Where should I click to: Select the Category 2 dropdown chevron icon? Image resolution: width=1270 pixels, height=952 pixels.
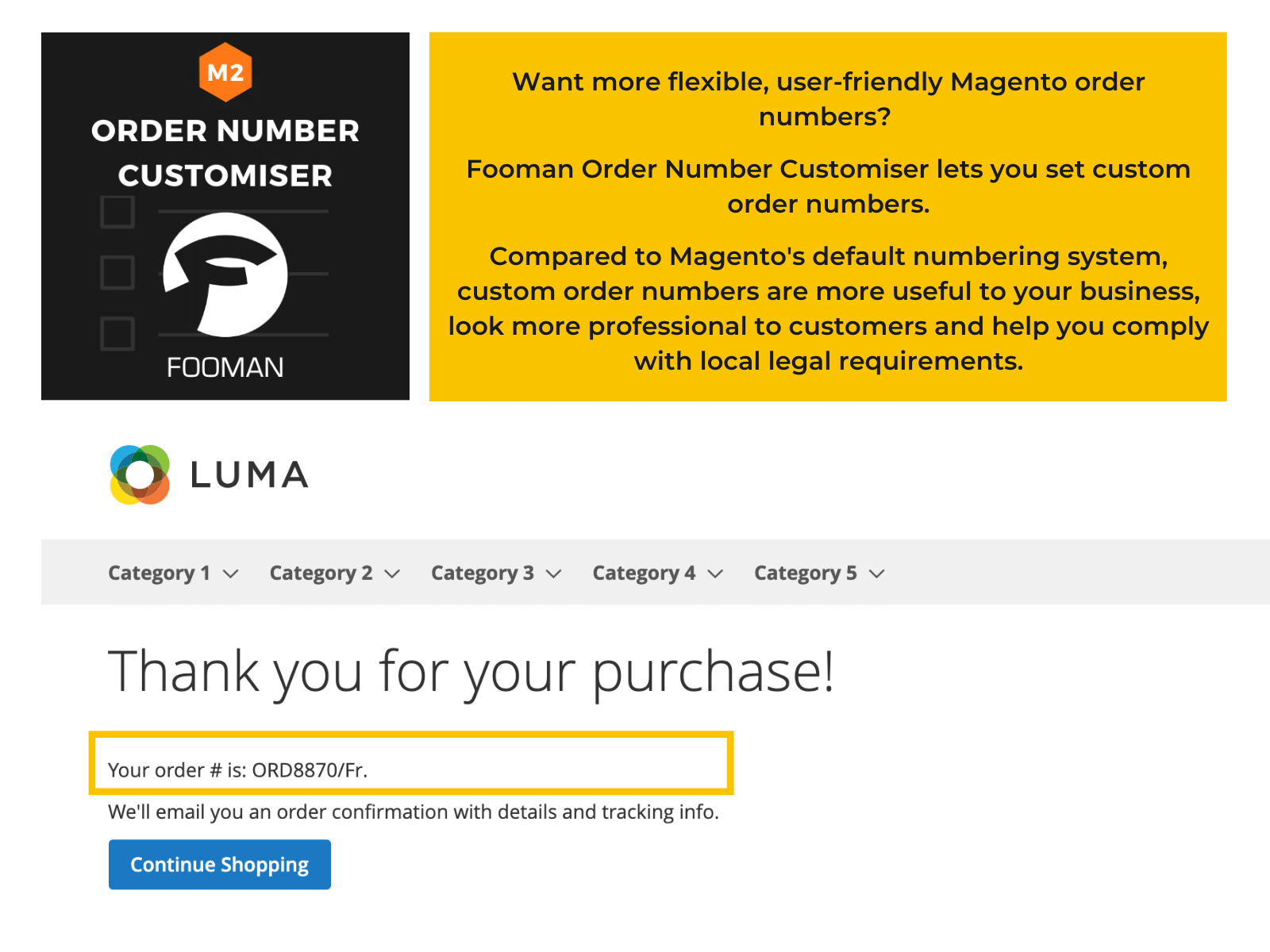point(392,573)
